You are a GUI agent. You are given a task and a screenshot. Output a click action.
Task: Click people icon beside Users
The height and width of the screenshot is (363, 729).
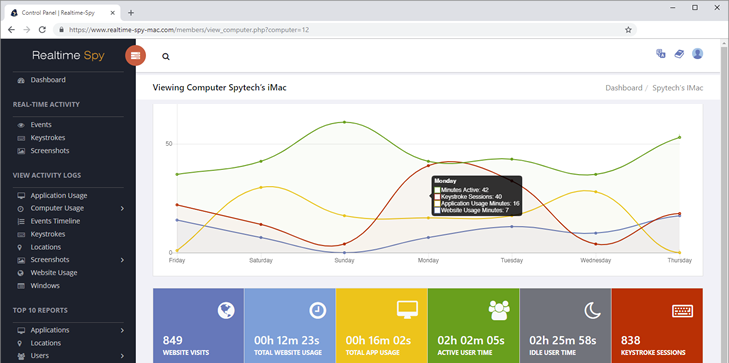(21, 356)
